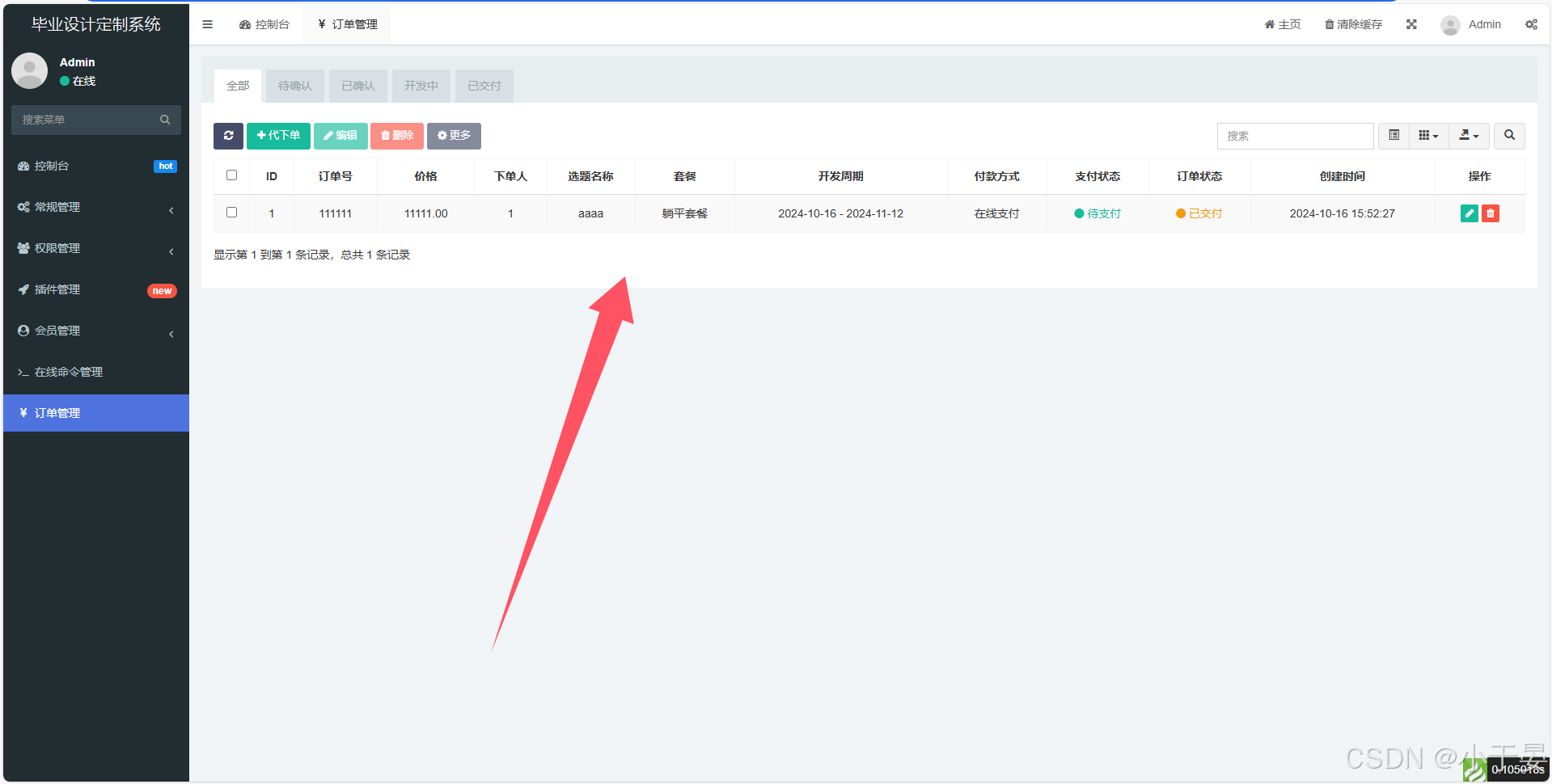Click the advanced search magnifier button
The height and width of the screenshot is (784, 1552).
click(x=1509, y=136)
